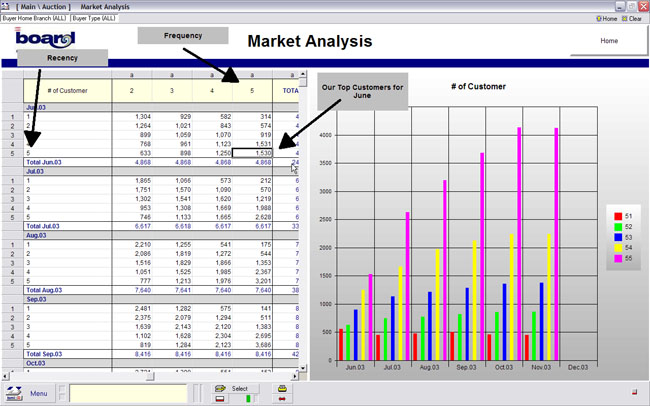Click the red arrow icon in bottom toolbar

[x=283, y=399]
